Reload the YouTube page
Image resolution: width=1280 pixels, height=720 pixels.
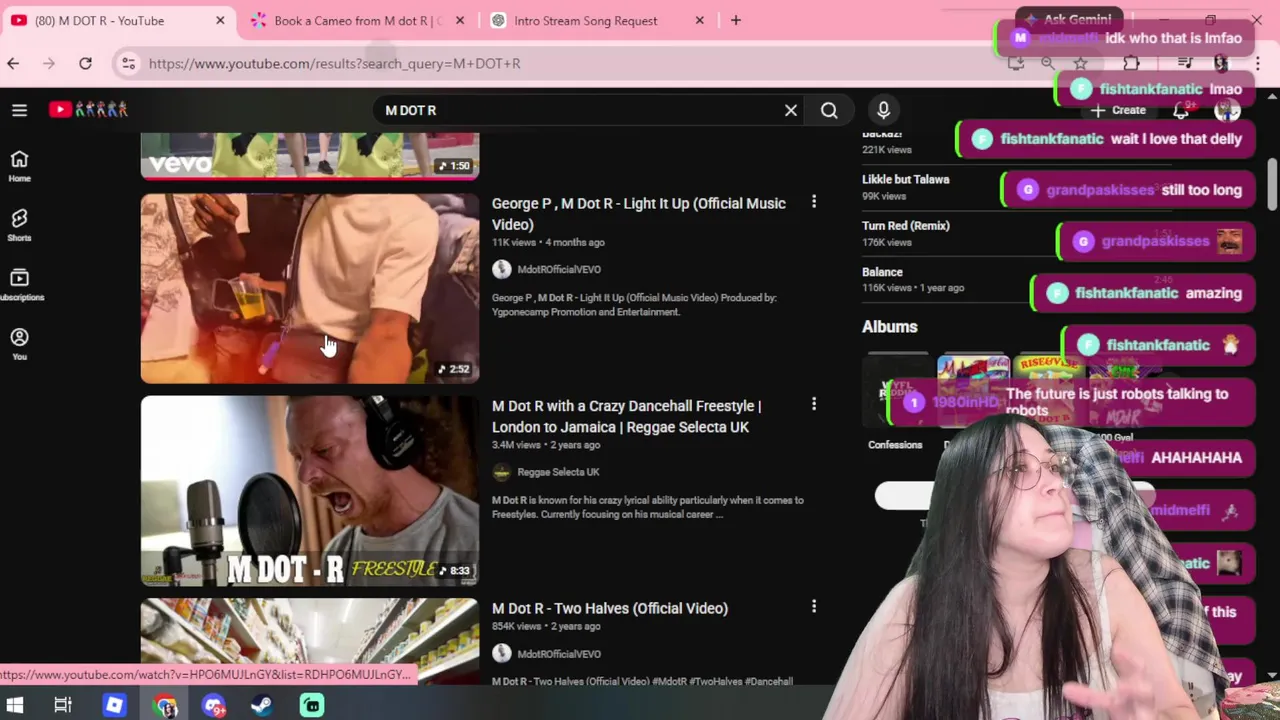[x=85, y=63]
